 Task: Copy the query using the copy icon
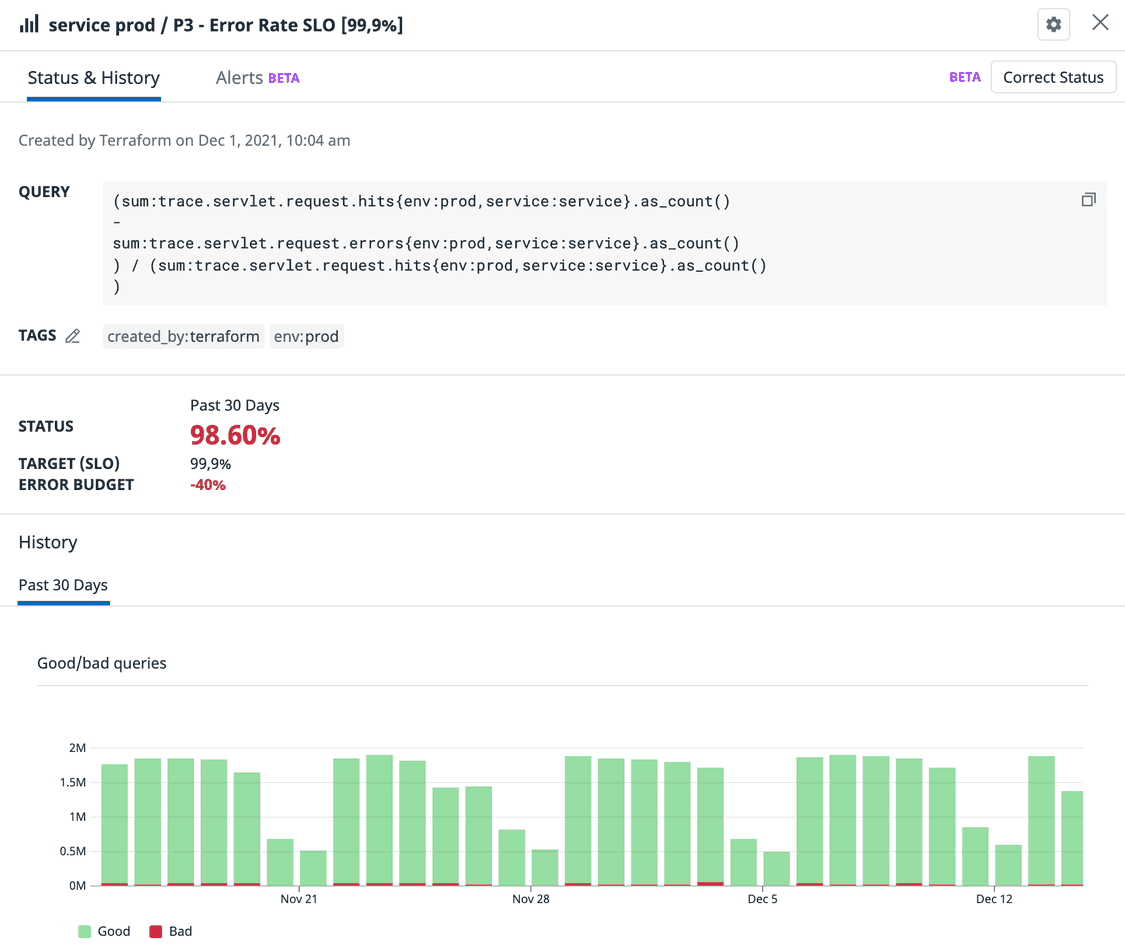pos(1088,199)
